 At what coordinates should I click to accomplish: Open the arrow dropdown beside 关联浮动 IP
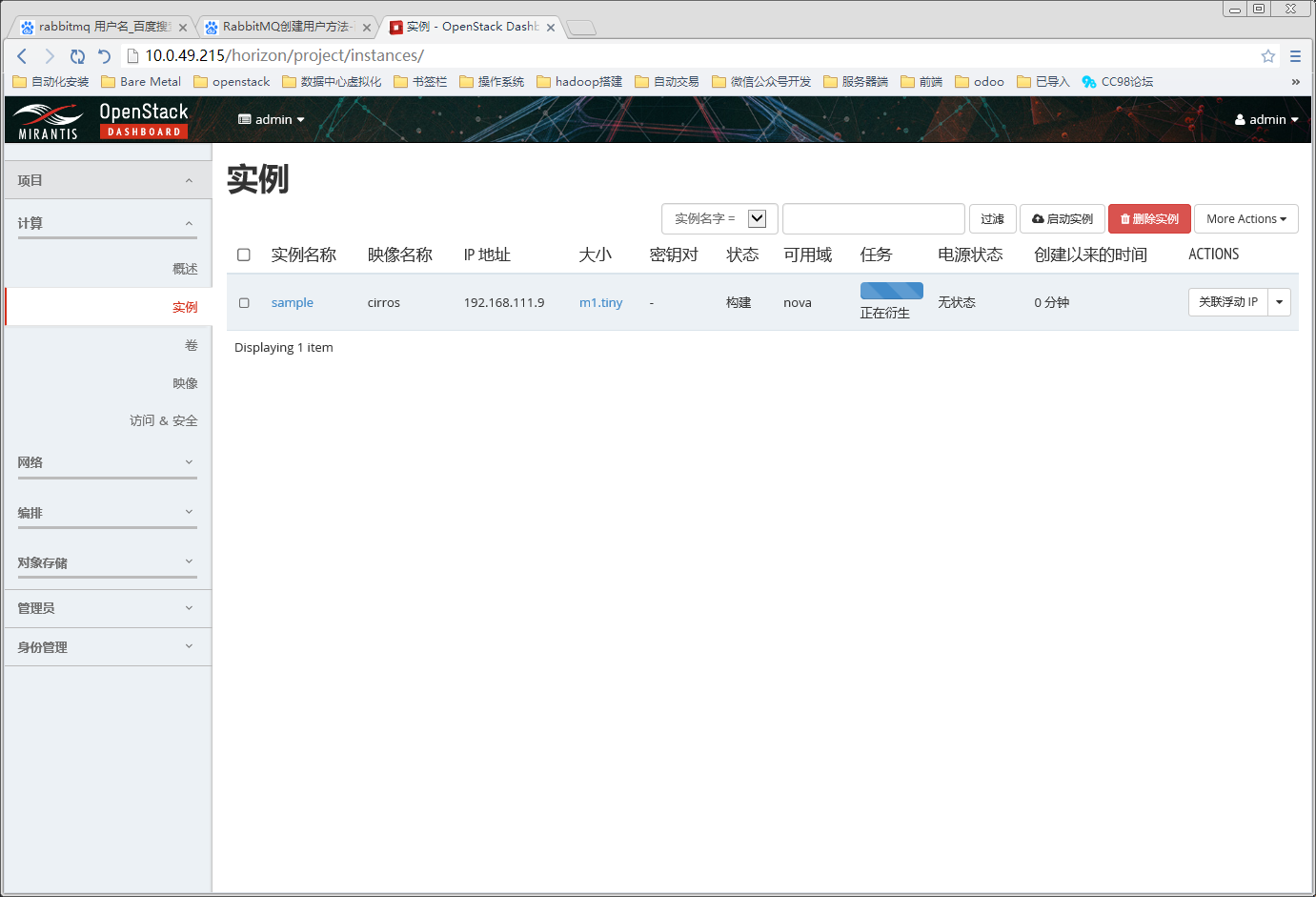(1279, 302)
